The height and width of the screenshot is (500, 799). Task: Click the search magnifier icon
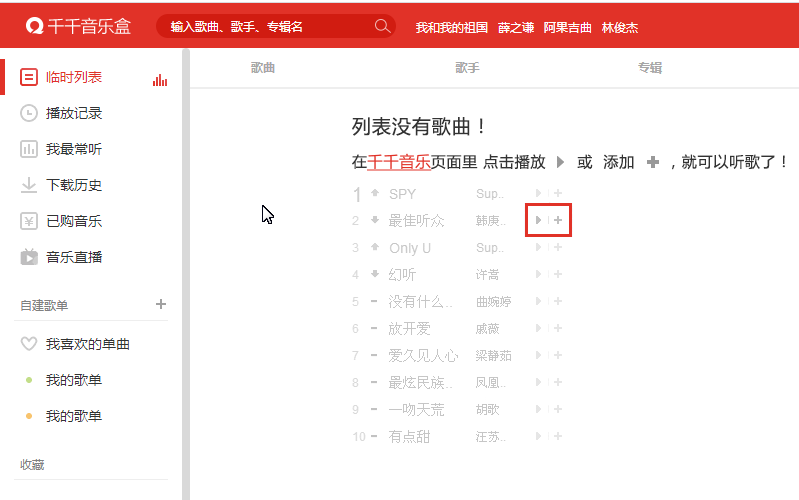(382, 26)
